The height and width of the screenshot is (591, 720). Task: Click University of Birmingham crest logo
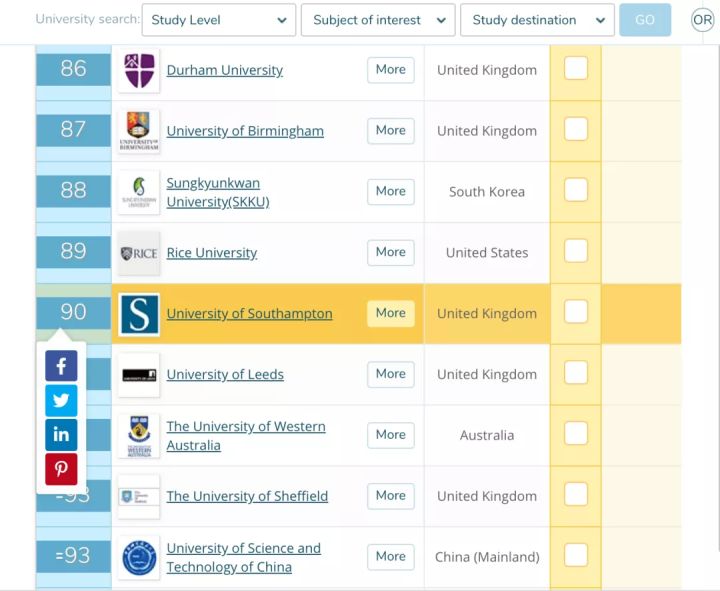pos(139,131)
